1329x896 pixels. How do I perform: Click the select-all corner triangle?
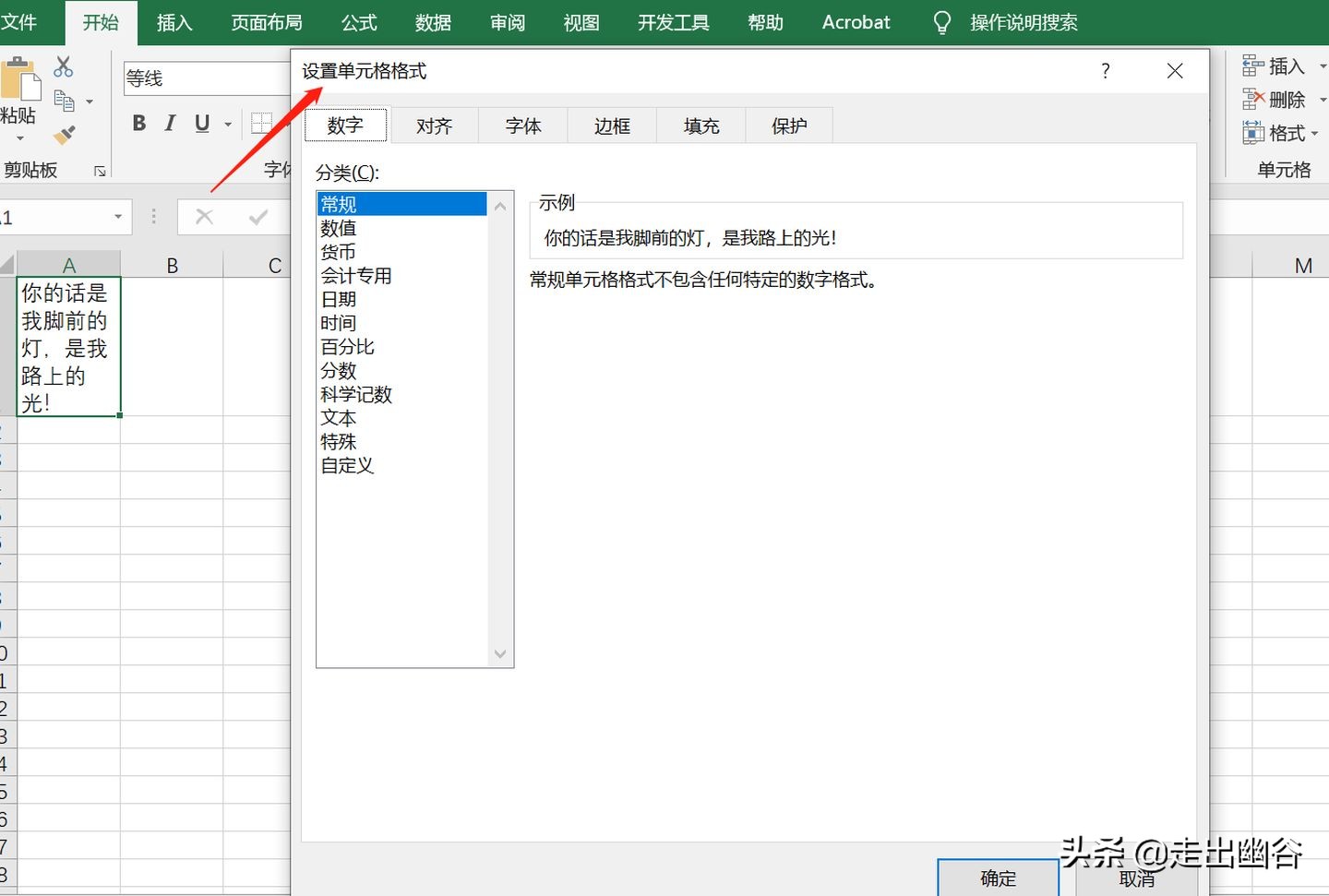click(7, 265)
